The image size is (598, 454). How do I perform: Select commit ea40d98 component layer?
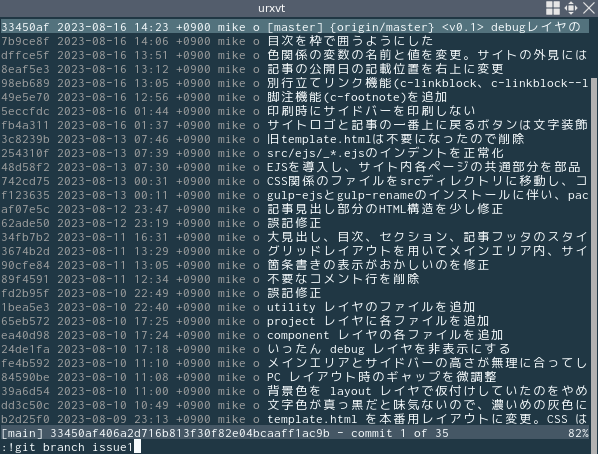[294, 335]
